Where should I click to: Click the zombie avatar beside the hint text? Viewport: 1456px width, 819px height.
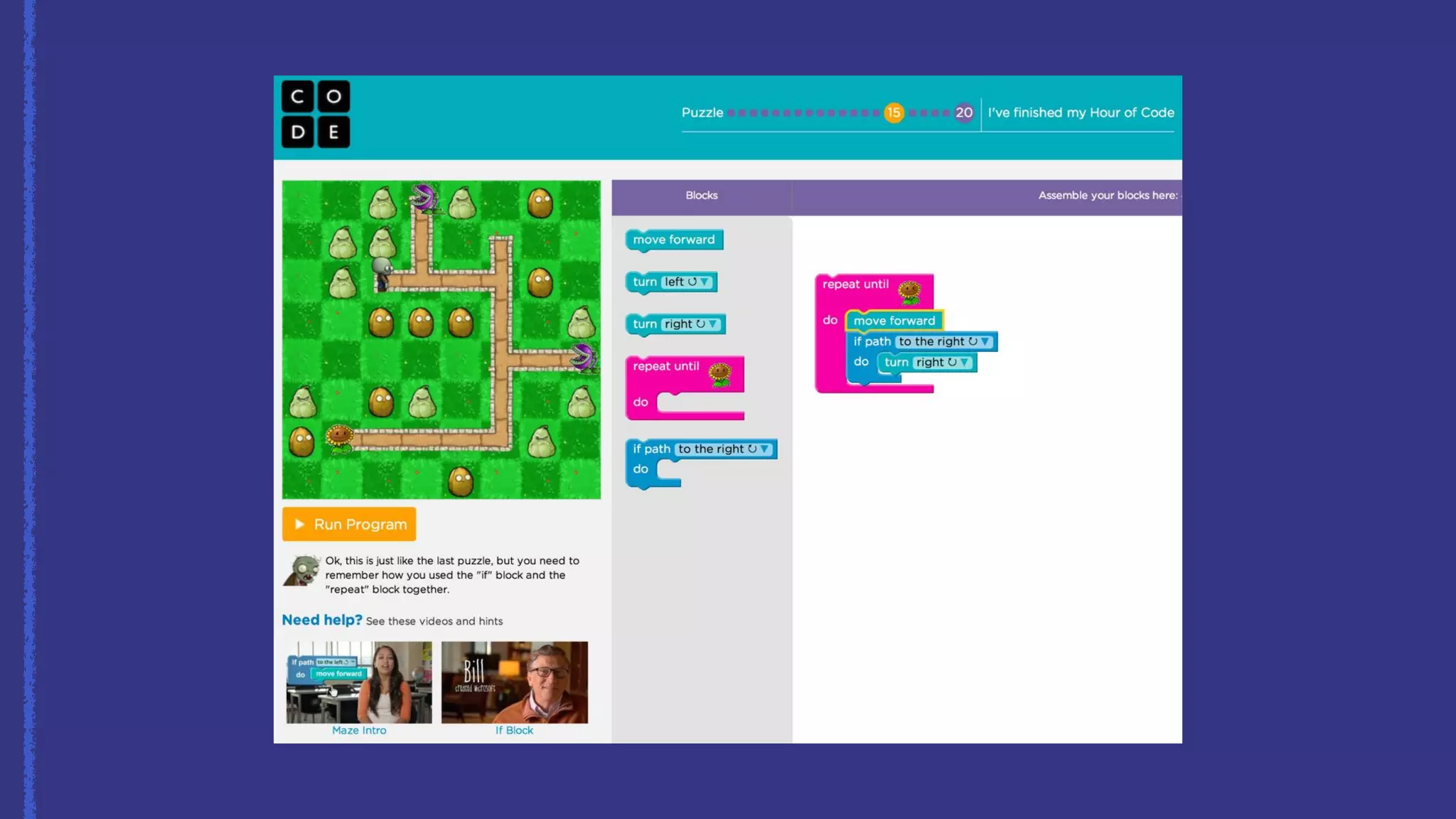point(301,571)
